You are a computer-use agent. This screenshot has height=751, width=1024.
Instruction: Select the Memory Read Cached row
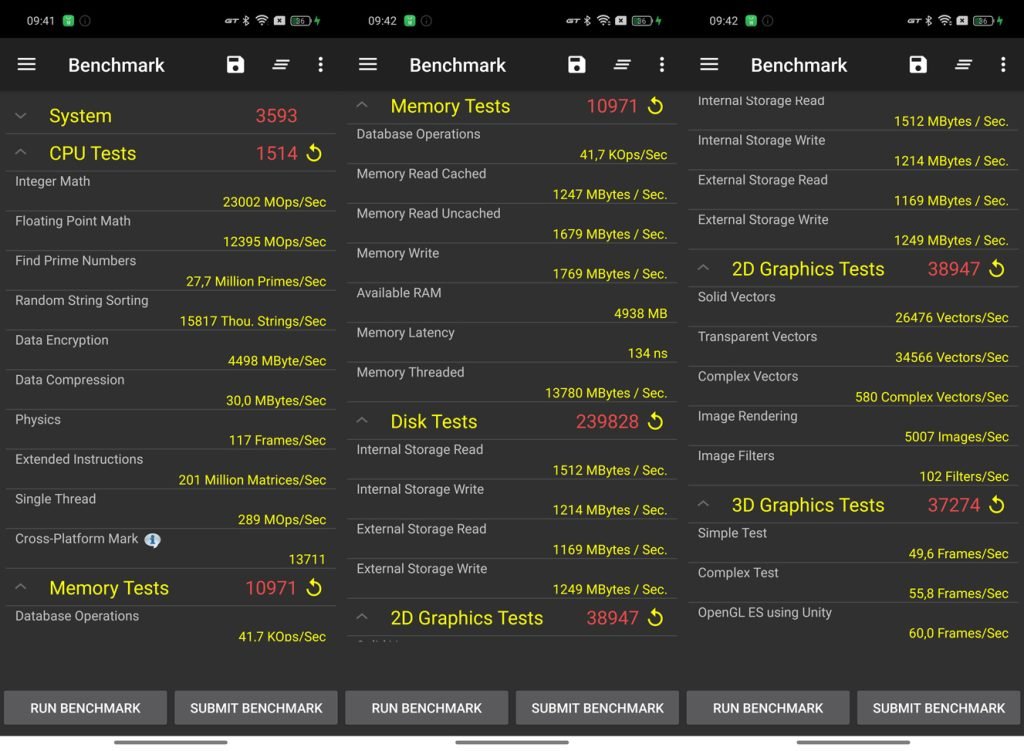coord(512,184)
